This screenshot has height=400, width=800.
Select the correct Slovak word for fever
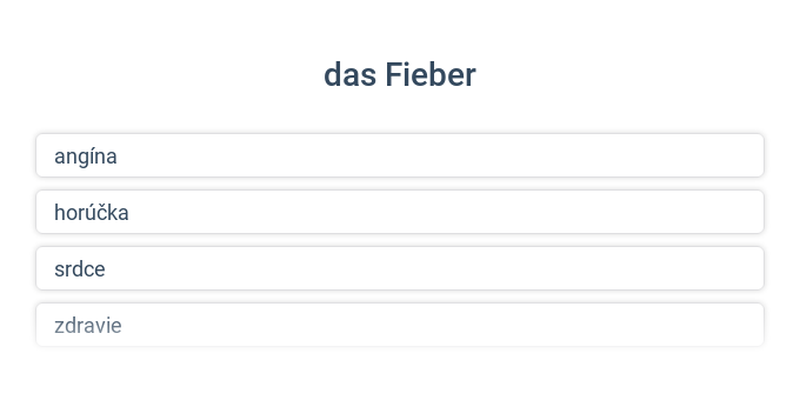[400, 212]
